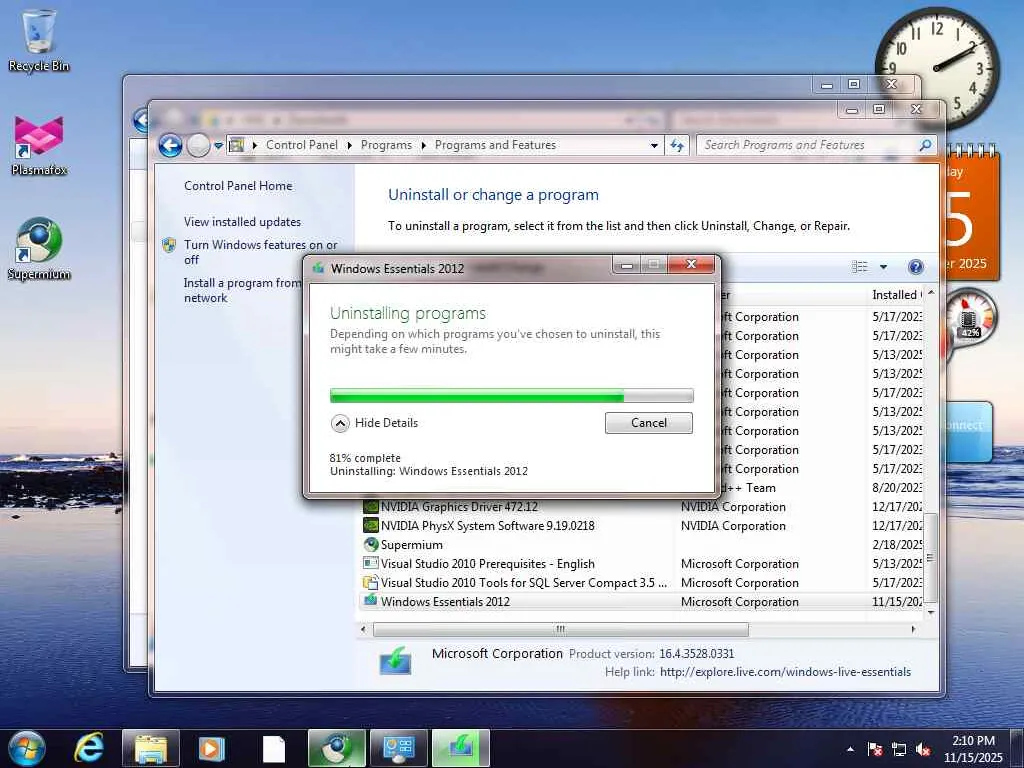The height and width of the screenshot is (768, 1024).
Task: Open Windows Explorer from taskbar
Action: (x=150, y=748)
